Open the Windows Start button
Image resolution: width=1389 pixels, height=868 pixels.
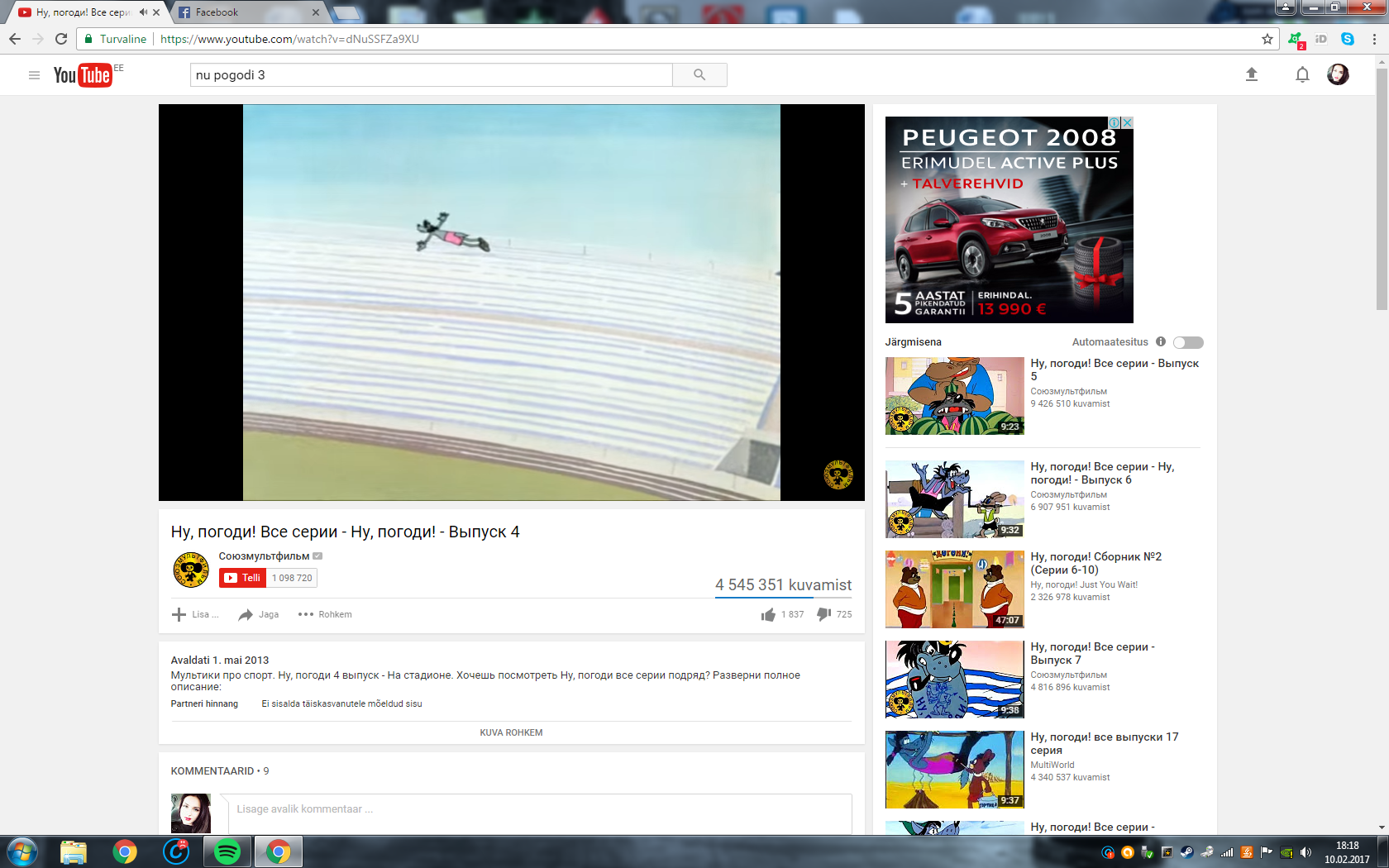tap(21, 851)
